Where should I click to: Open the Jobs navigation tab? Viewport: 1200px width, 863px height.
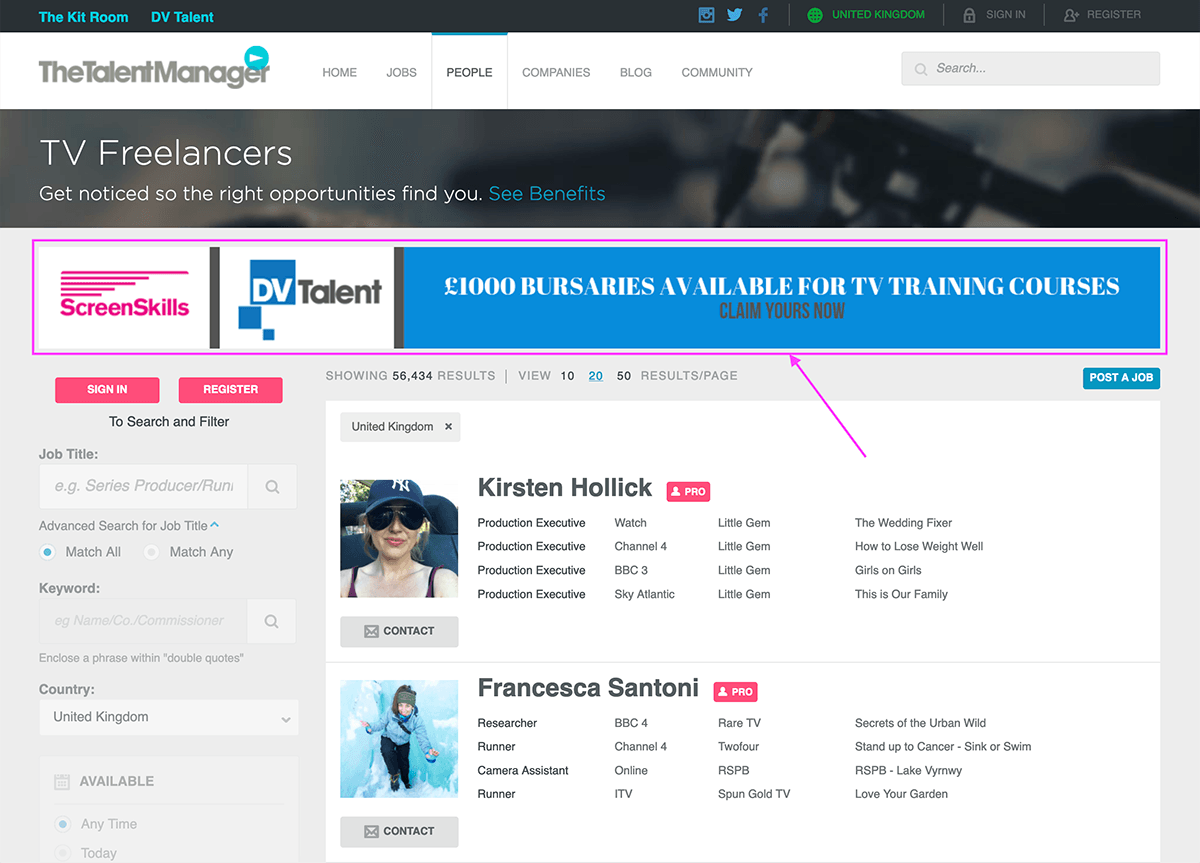(x=401, y=72)
